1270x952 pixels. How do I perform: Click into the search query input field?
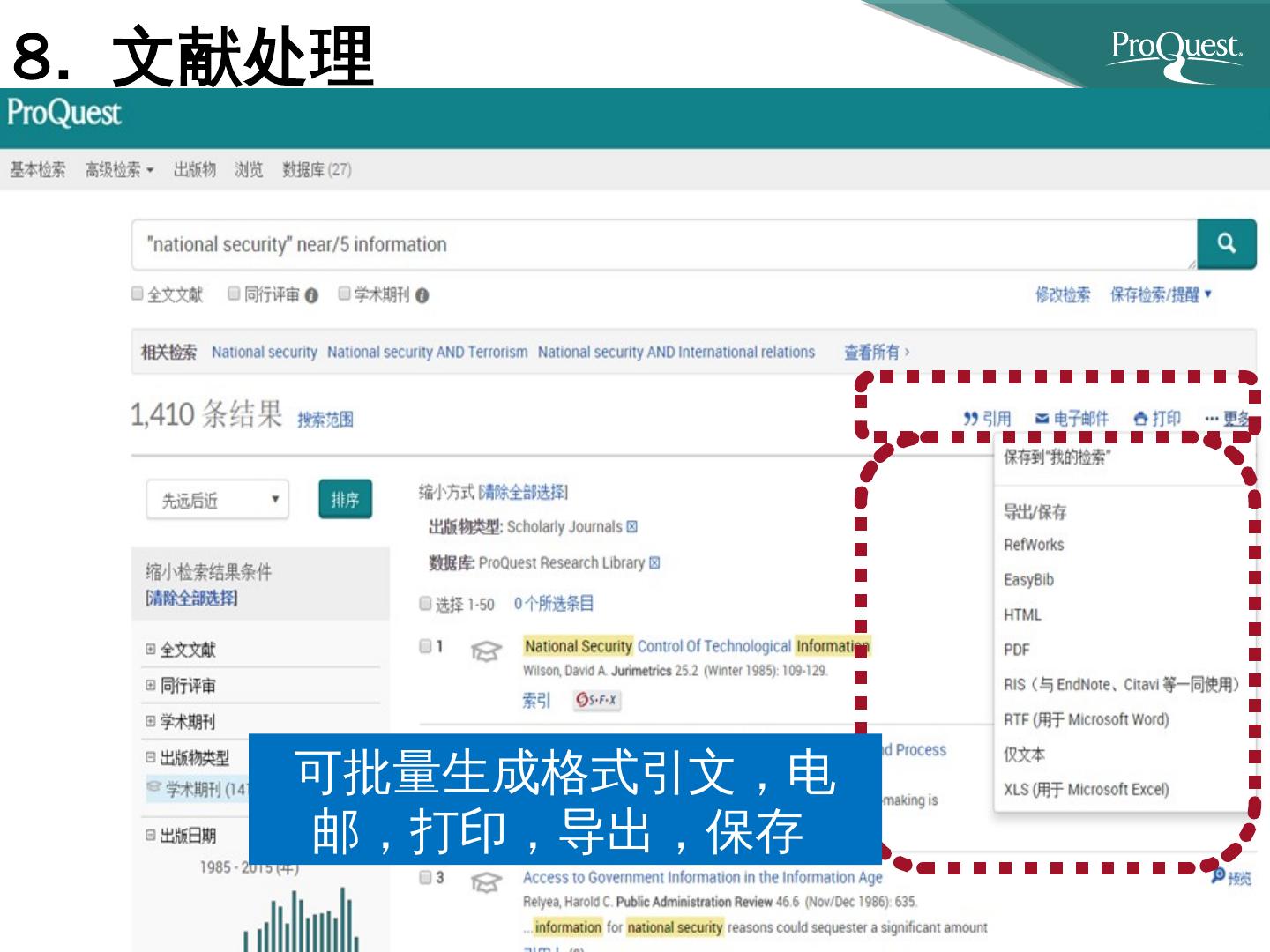pos(664,244)
